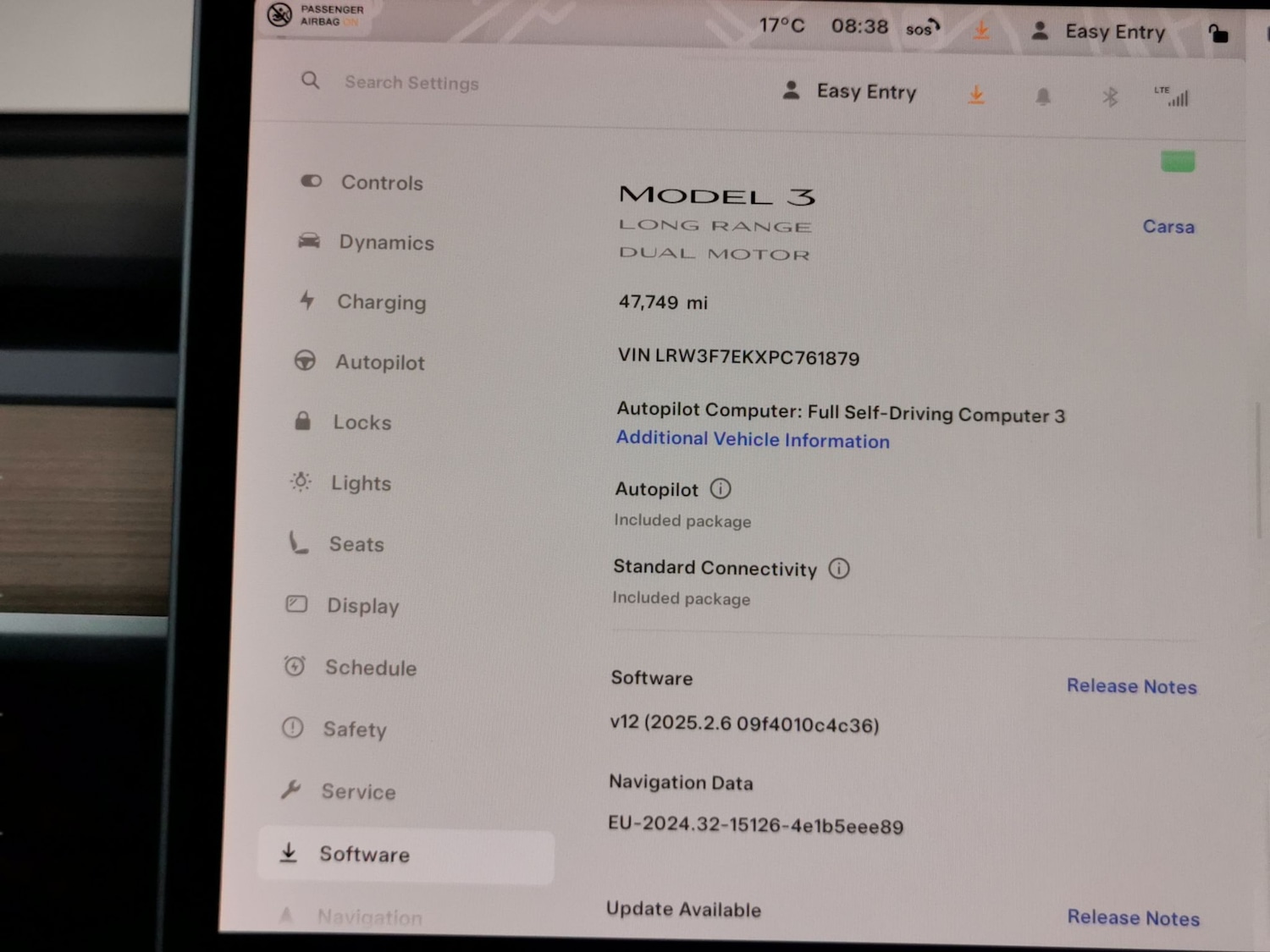The image size is (1270, 952).
Task: Click the Autopilot Computer description text
Action: pos(841,412)
